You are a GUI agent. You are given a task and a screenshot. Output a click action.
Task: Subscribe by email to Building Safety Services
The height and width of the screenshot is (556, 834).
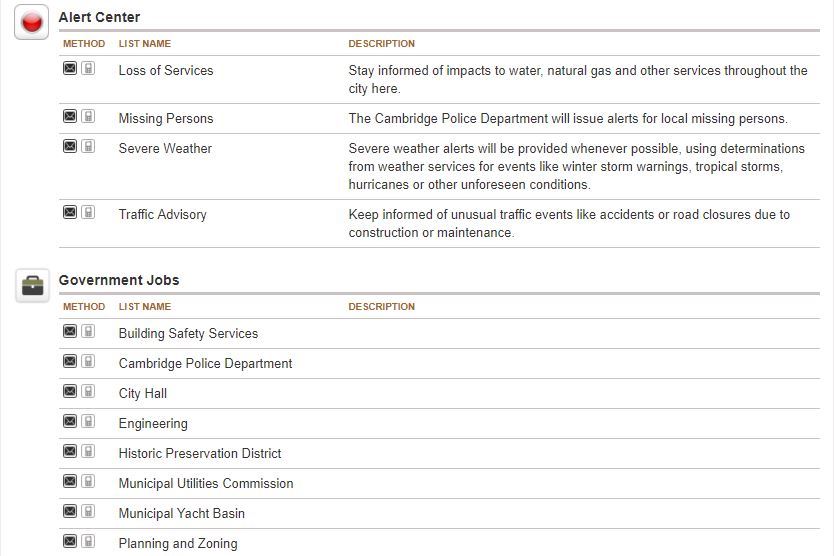[x=70, y=331]
